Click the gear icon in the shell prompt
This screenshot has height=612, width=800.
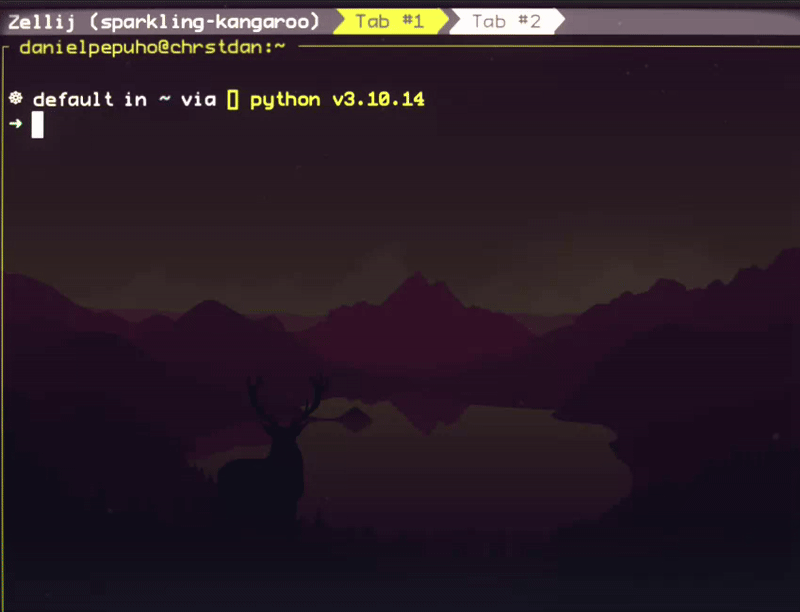click(14, 99)
